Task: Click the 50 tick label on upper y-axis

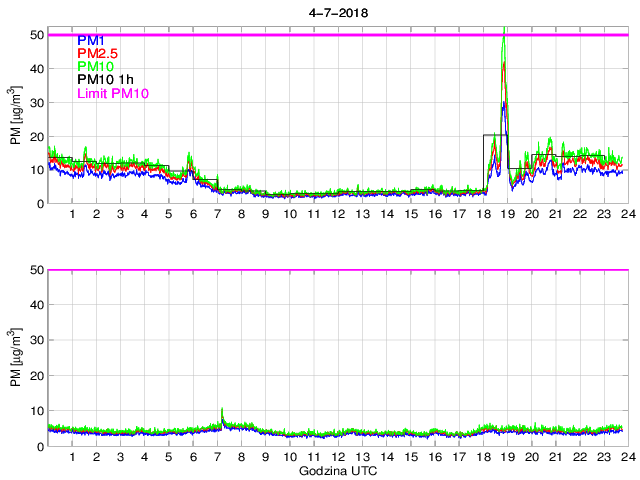Action: click(x=35, y=35)
